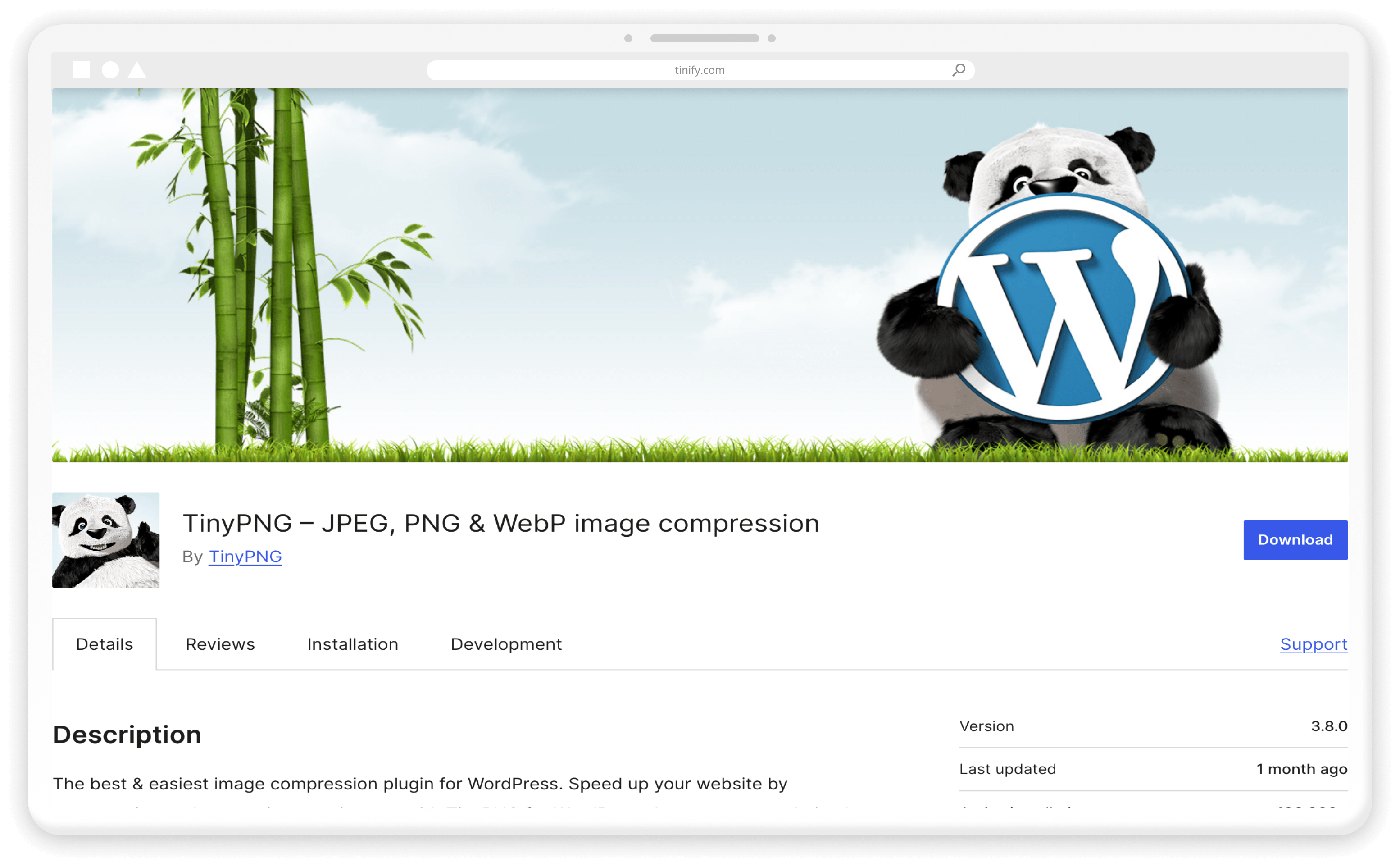This screenshot has height=867, width=1400.
Task: Click the white square window control
Action: pyautogui.click(x=82, y=70)
